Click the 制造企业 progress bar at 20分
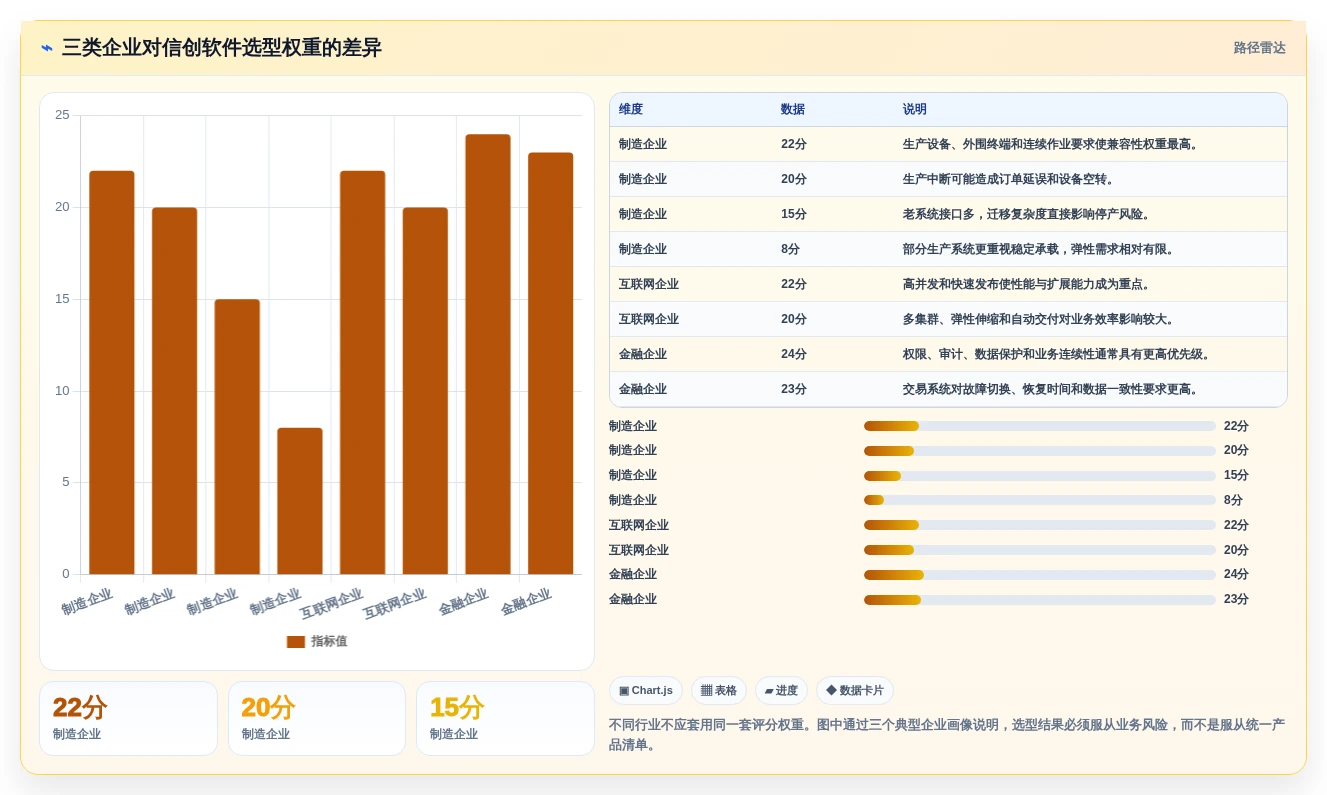Screen dimensions: 1327x795 click(1040, 451)
